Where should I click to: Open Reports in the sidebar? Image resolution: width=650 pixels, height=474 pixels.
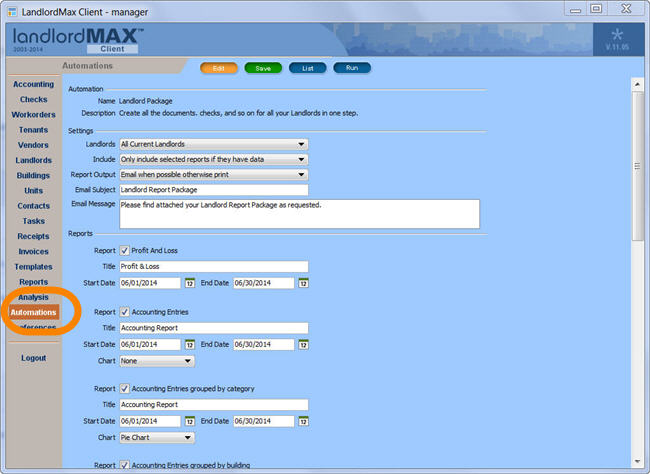click(x=34, y=282)
